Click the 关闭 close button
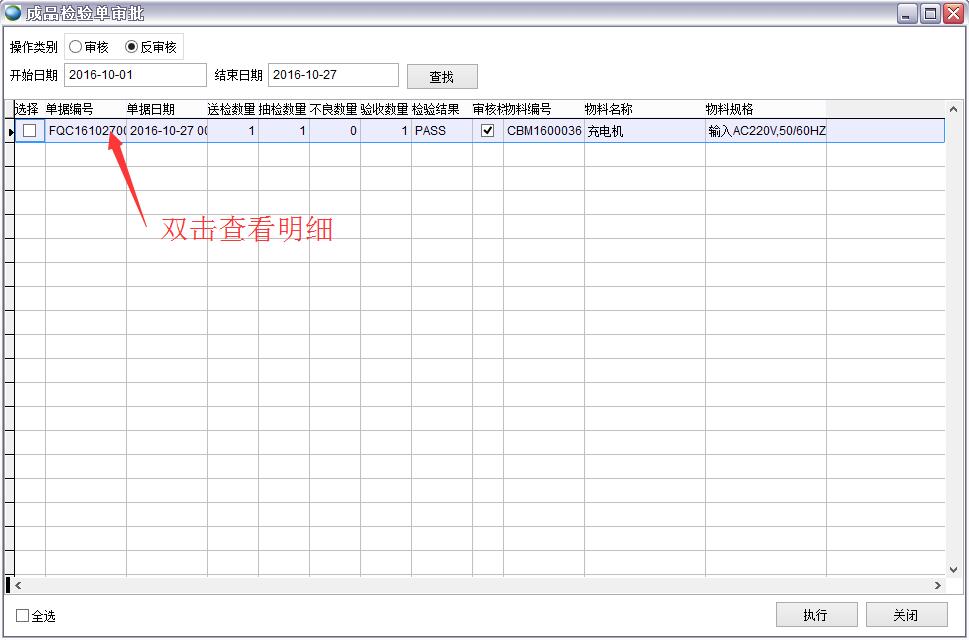969x640 pixels. (908, 614)
